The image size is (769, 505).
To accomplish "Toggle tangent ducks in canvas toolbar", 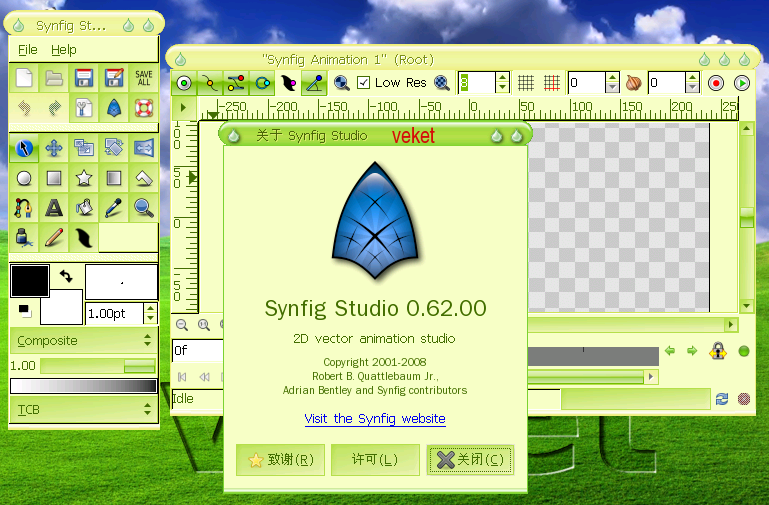I will [236, 83].
